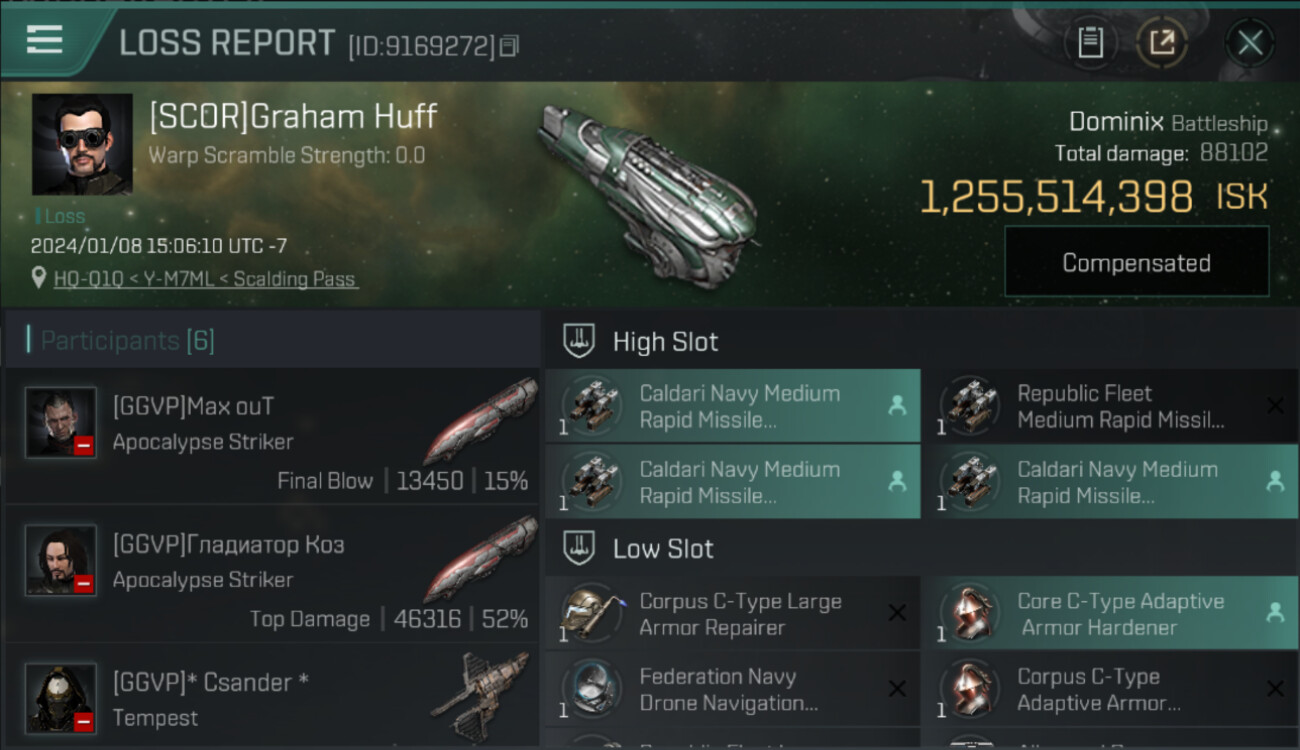Select the Csander Tempest participant entry
The width and height of the screenshot is (1300, 750).
click(272, 699)
